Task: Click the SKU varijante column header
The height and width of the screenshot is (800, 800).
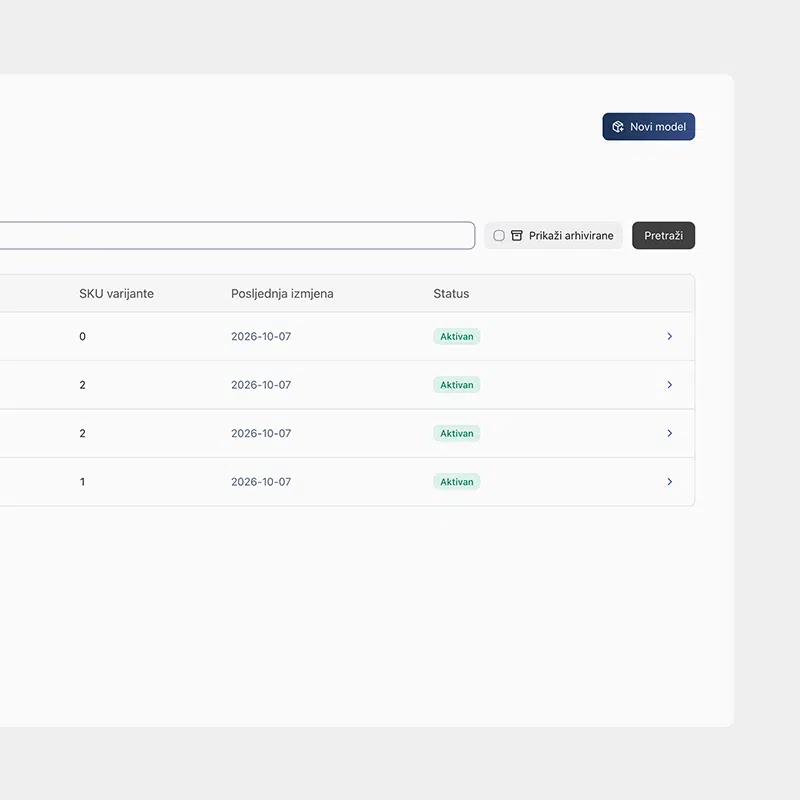Action: 116,293
